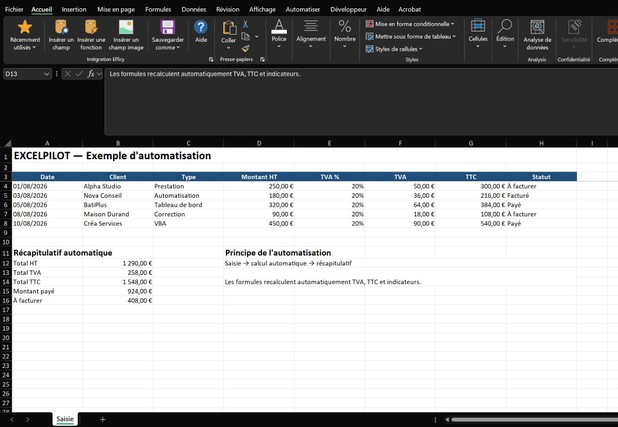Add a new sheet with plus icon
Screen dimensions: 618x427
tap(102, 420)
